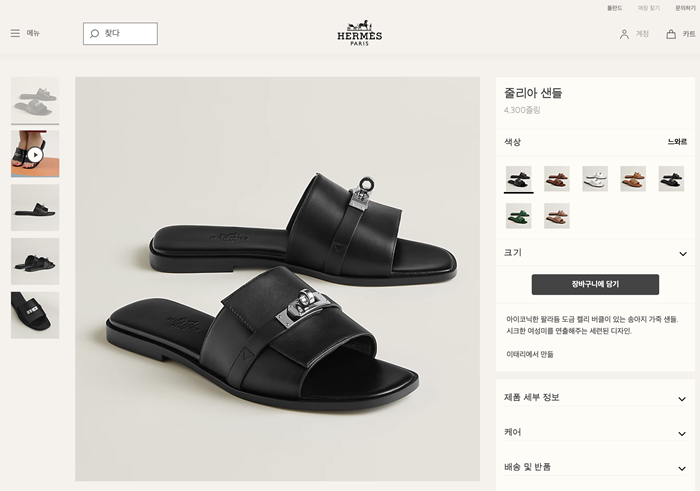Viewport: 700px width, 491px height.
Task: View the side-profile sandal thumbnail
Action: pos(35,208)
